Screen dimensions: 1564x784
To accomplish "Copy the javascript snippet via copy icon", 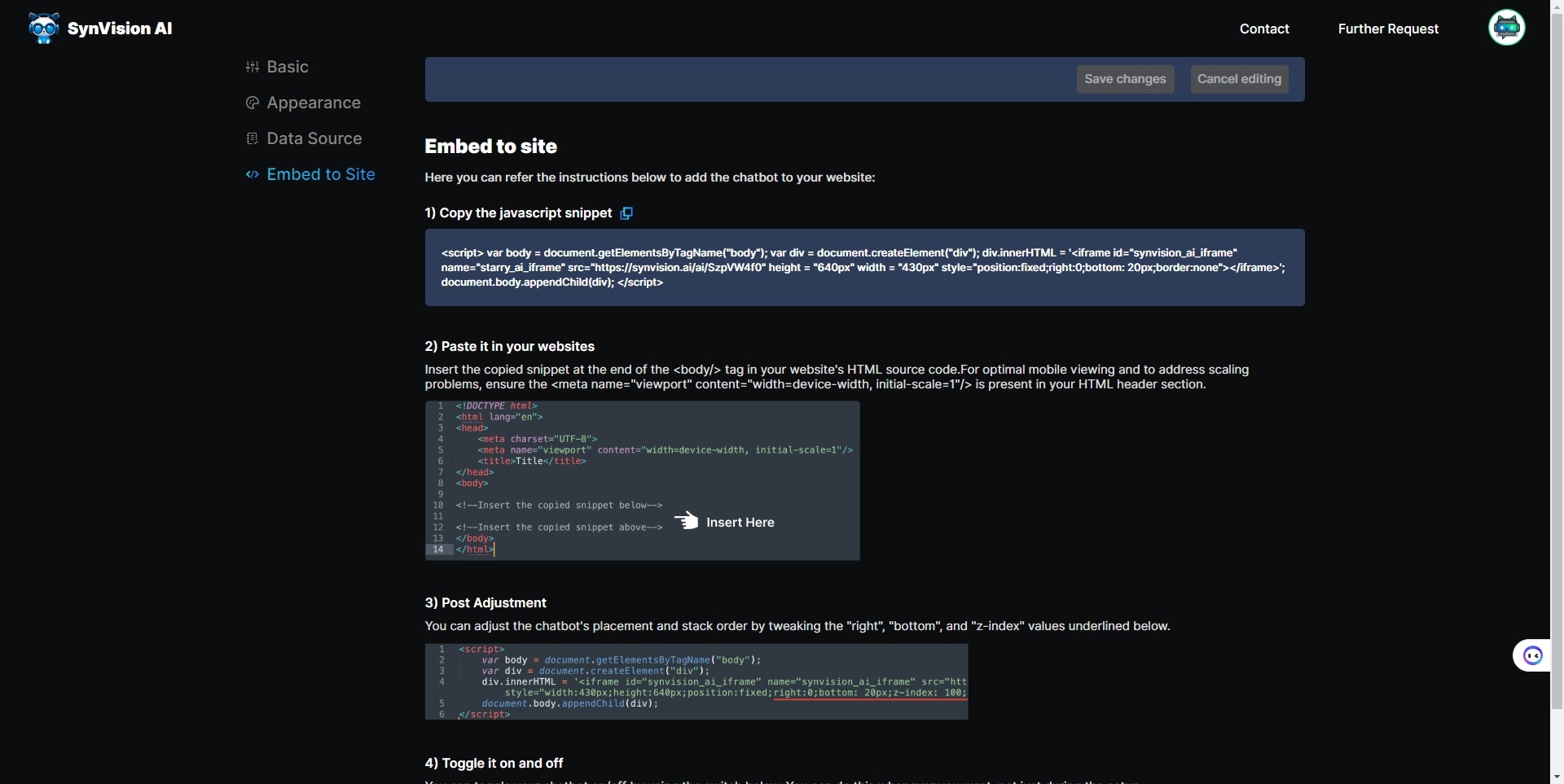I will point(626,213).
